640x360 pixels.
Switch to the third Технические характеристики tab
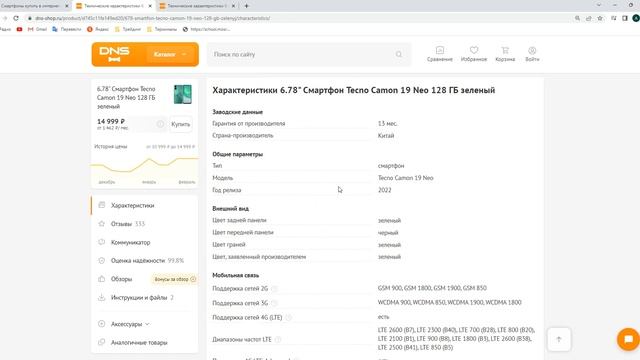pos(197,6)
